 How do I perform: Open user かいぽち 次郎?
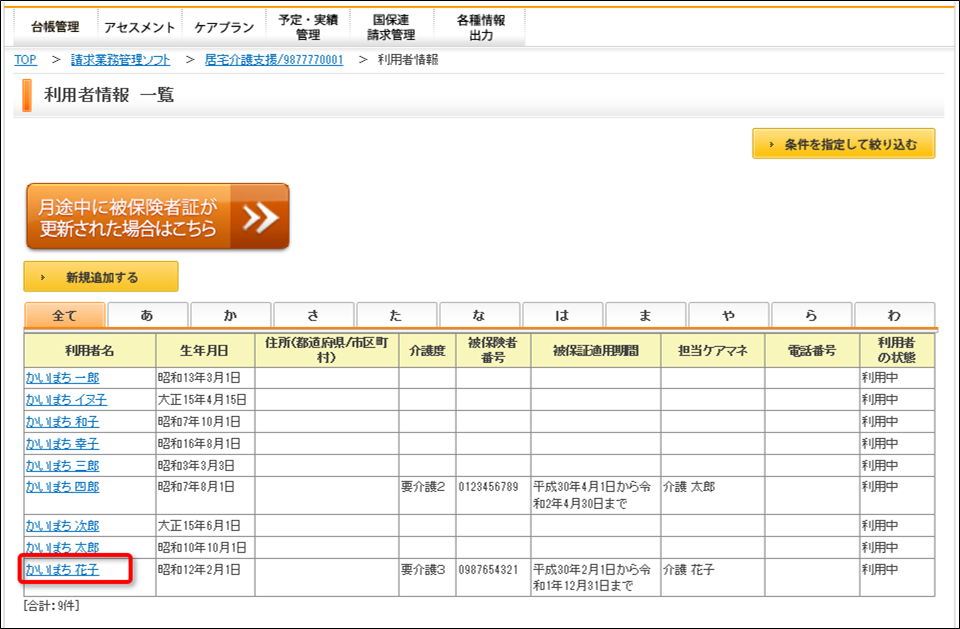[x=62, y=526]
